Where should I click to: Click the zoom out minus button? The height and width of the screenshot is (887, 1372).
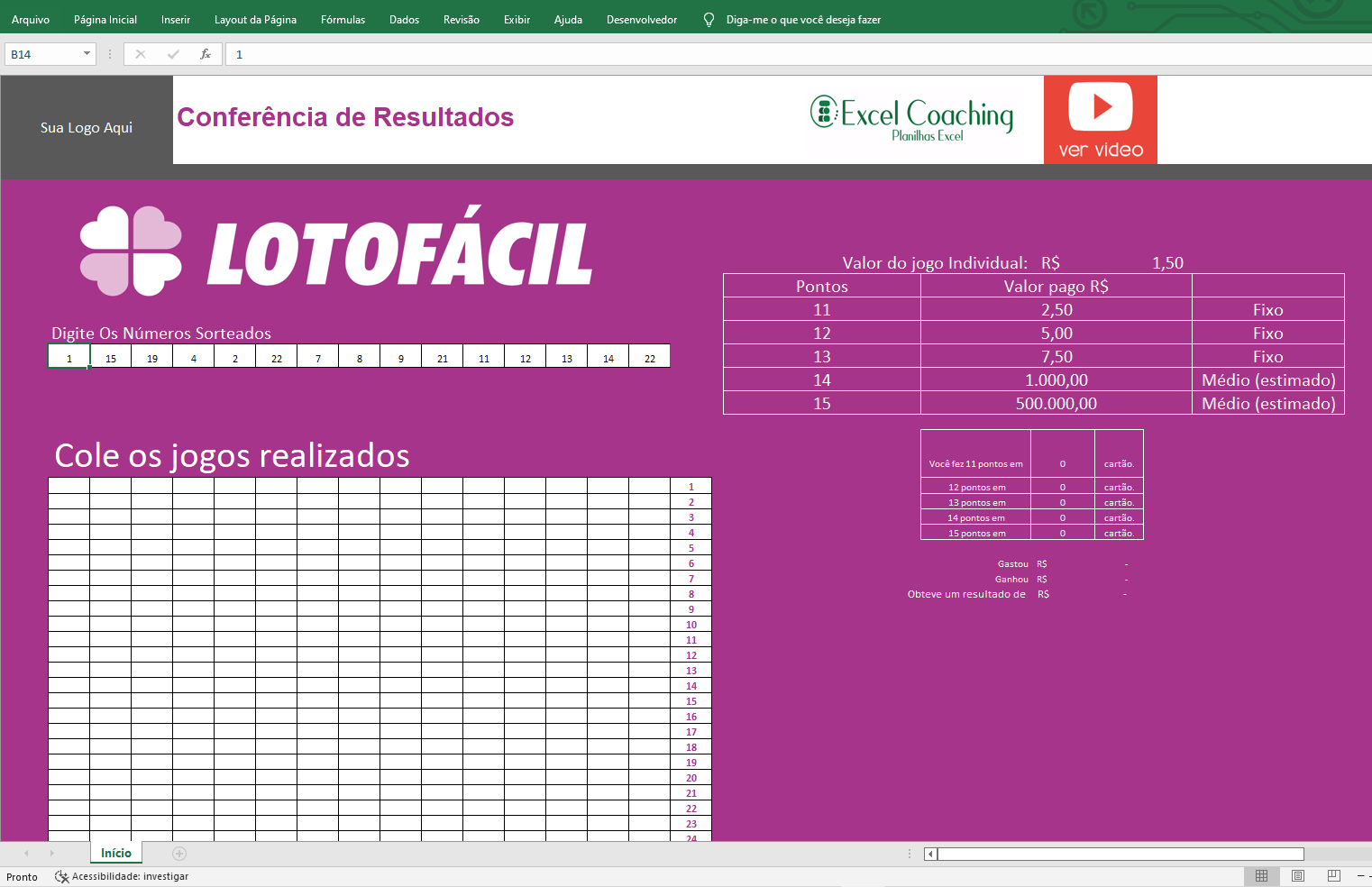coord(1360,875)
